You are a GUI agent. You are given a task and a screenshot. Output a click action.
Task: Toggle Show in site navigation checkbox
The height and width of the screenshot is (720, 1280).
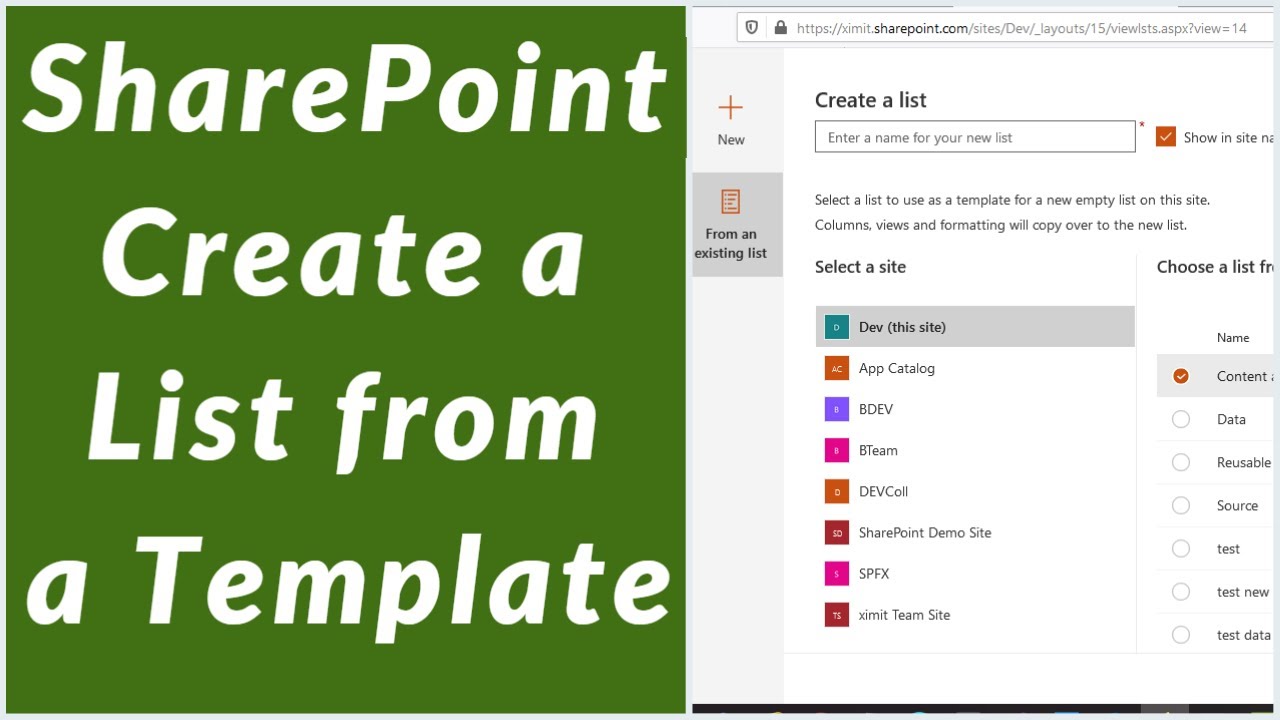pyautogui.click(x=1166, y=137)
